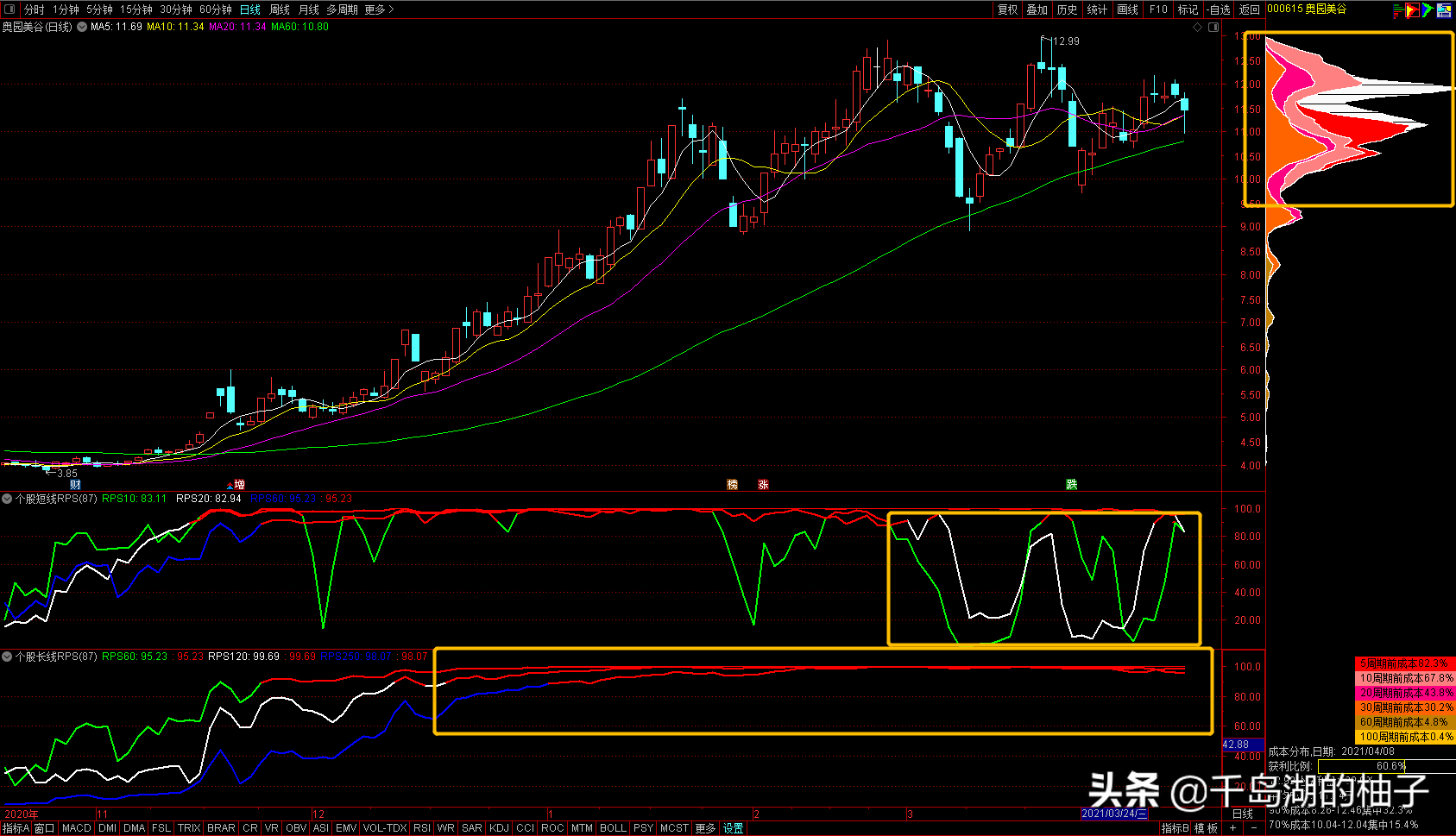The image size is (1456, 836).
Task: Toggle the right side panel icon beside the diamond
Action: pyautogui.click(x=1213, y=28)
